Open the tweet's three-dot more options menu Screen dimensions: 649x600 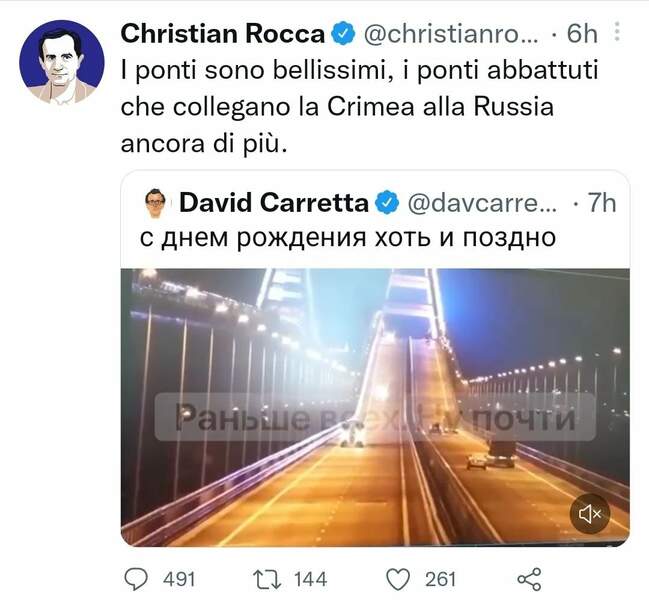pyautogui.click(x=617, y=32)
